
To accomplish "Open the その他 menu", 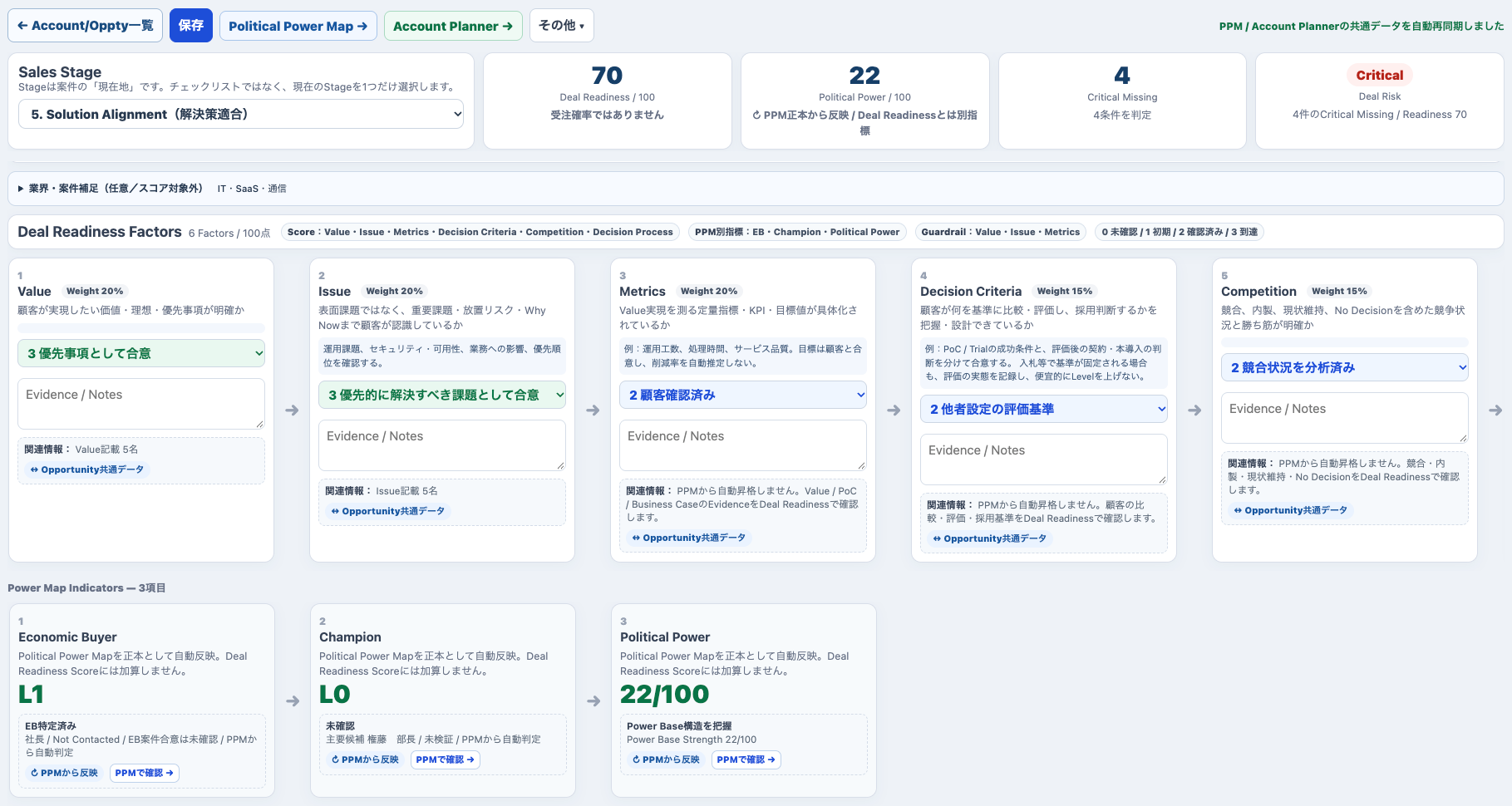I will (561, 26).
